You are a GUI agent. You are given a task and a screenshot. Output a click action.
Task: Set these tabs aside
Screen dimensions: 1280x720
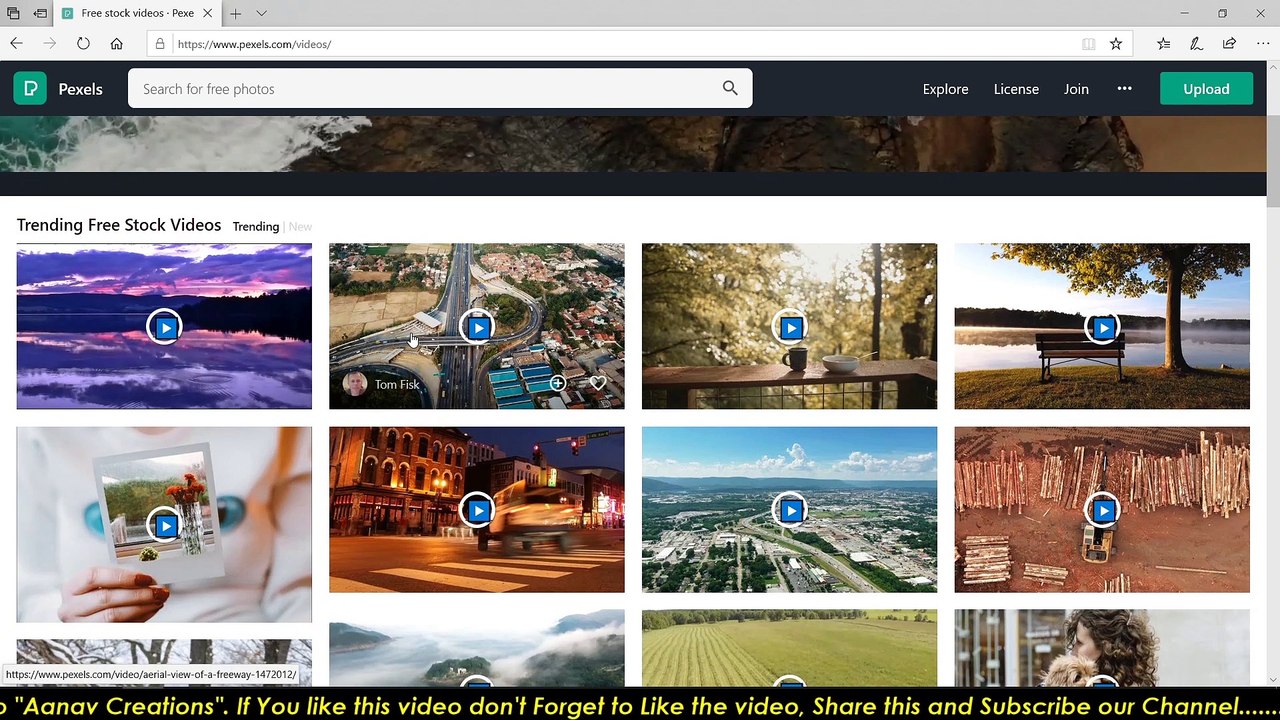pyautogui.click(x=40, y=13)
